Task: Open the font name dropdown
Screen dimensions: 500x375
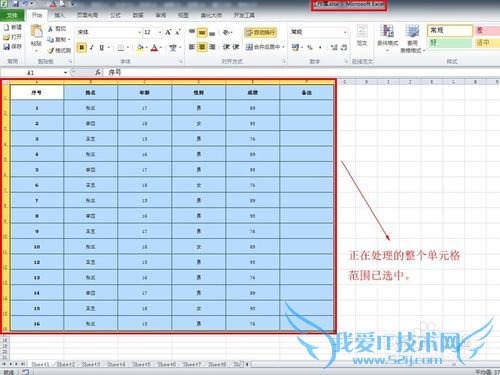Action: [x=139, y=32]
